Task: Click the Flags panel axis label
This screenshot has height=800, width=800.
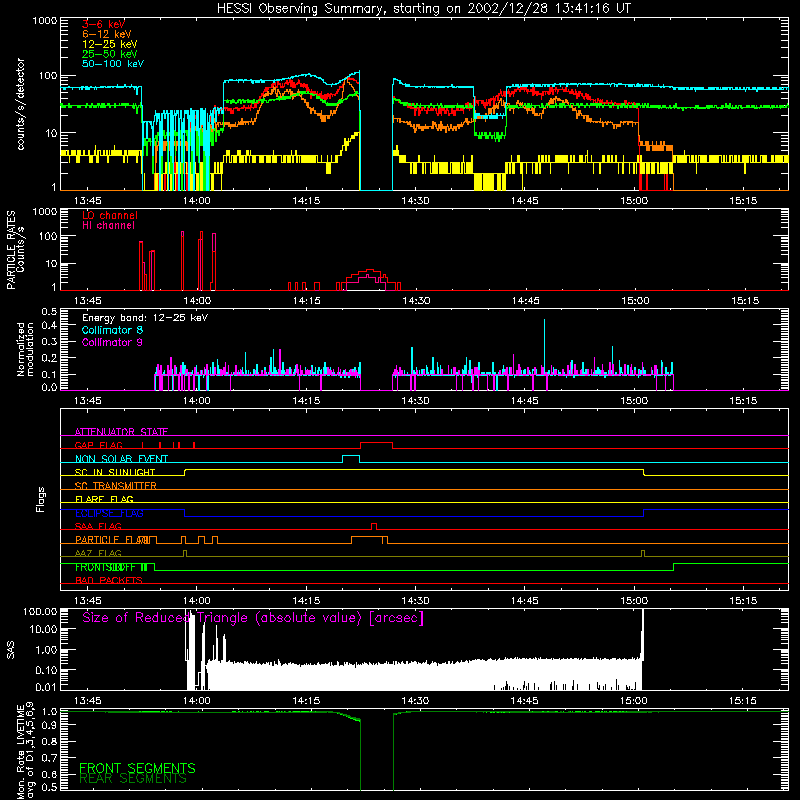Action: [41, 499]
